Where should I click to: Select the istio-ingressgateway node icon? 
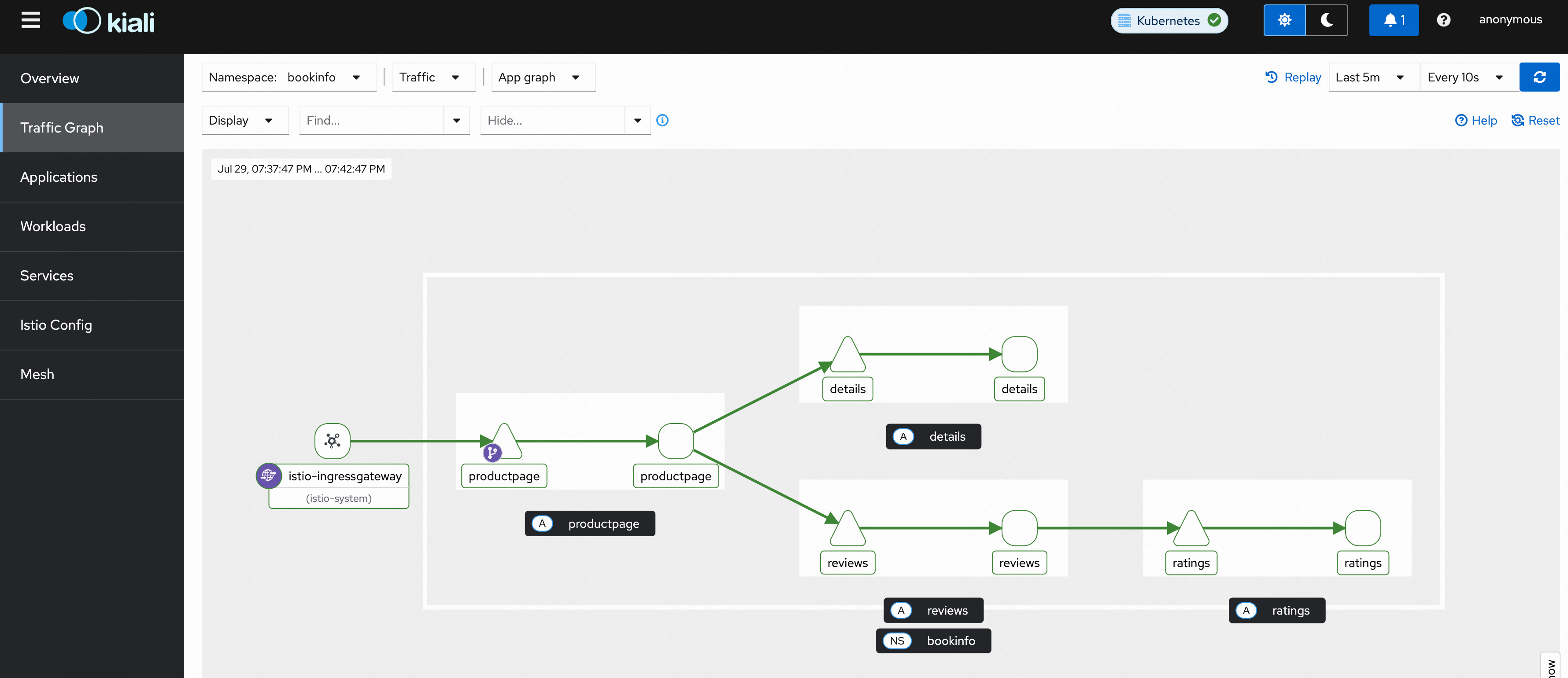pyautogui.click(x=333, y=441)
